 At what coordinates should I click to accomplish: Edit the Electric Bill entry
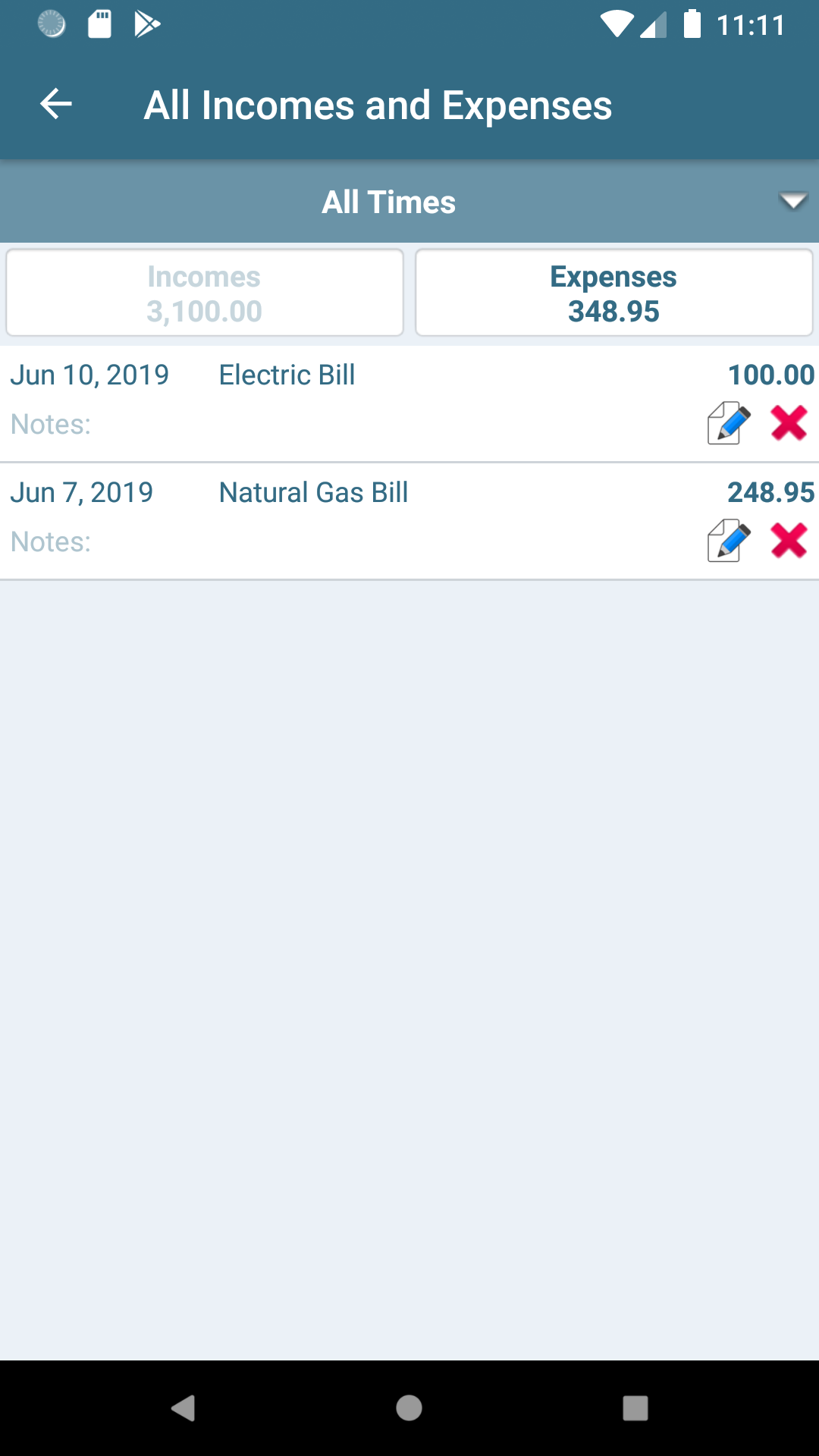(x=728, y=422)
